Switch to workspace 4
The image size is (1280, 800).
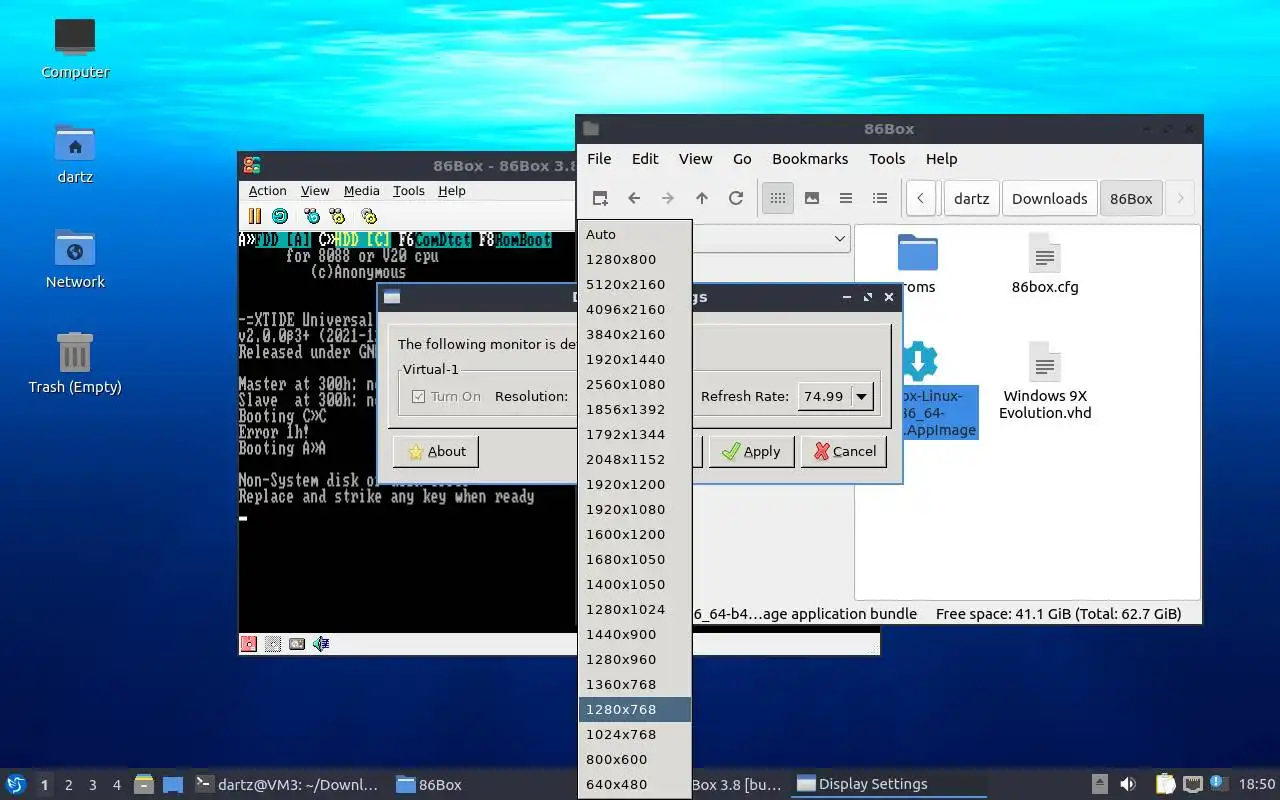coord(116,785)
